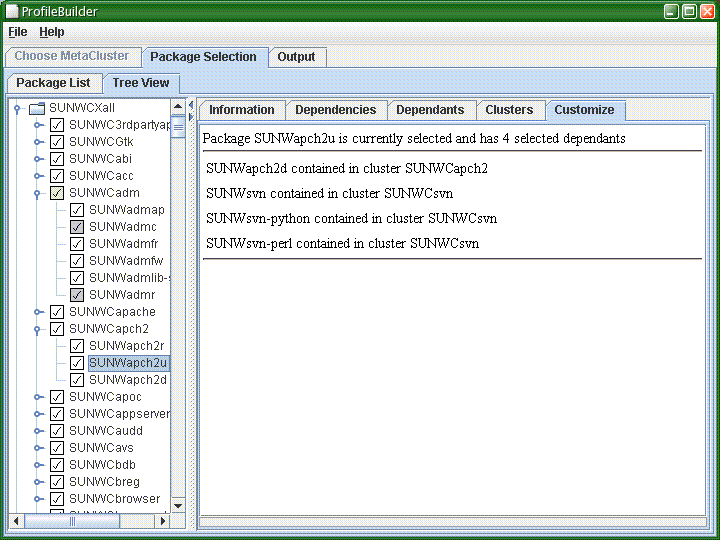Viewport: 720px width, 540px height.
Task: Click the tree scroll up arrow
Action: coord(178,107)
